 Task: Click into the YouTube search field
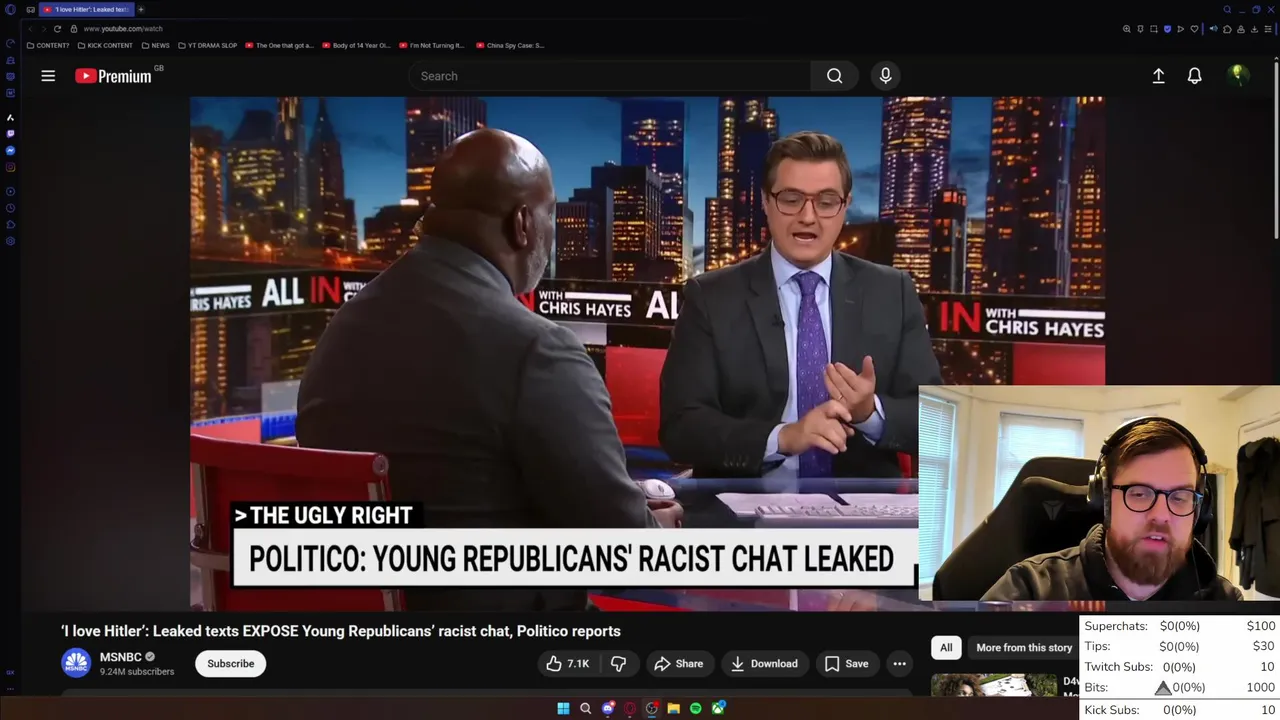coord(610,76)
